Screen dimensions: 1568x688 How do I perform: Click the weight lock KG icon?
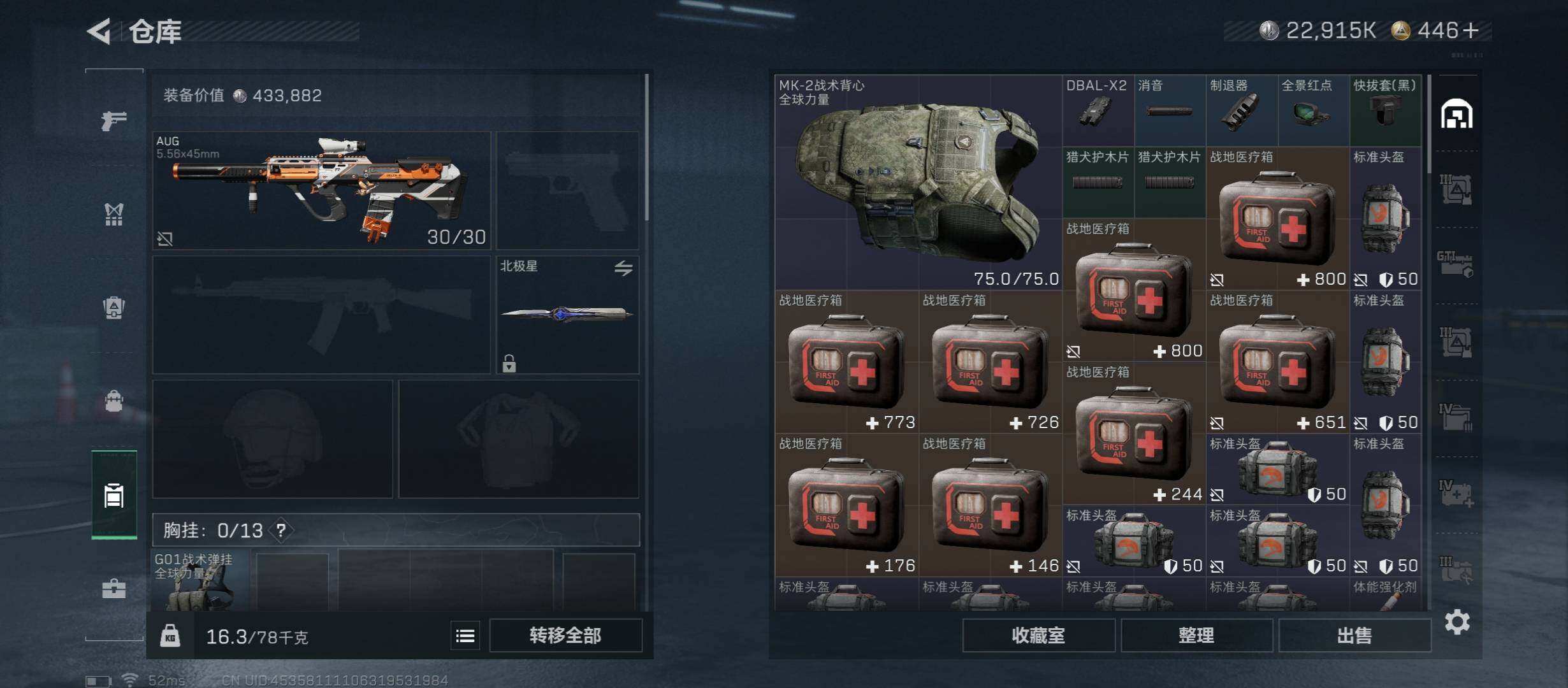(170, 635)
